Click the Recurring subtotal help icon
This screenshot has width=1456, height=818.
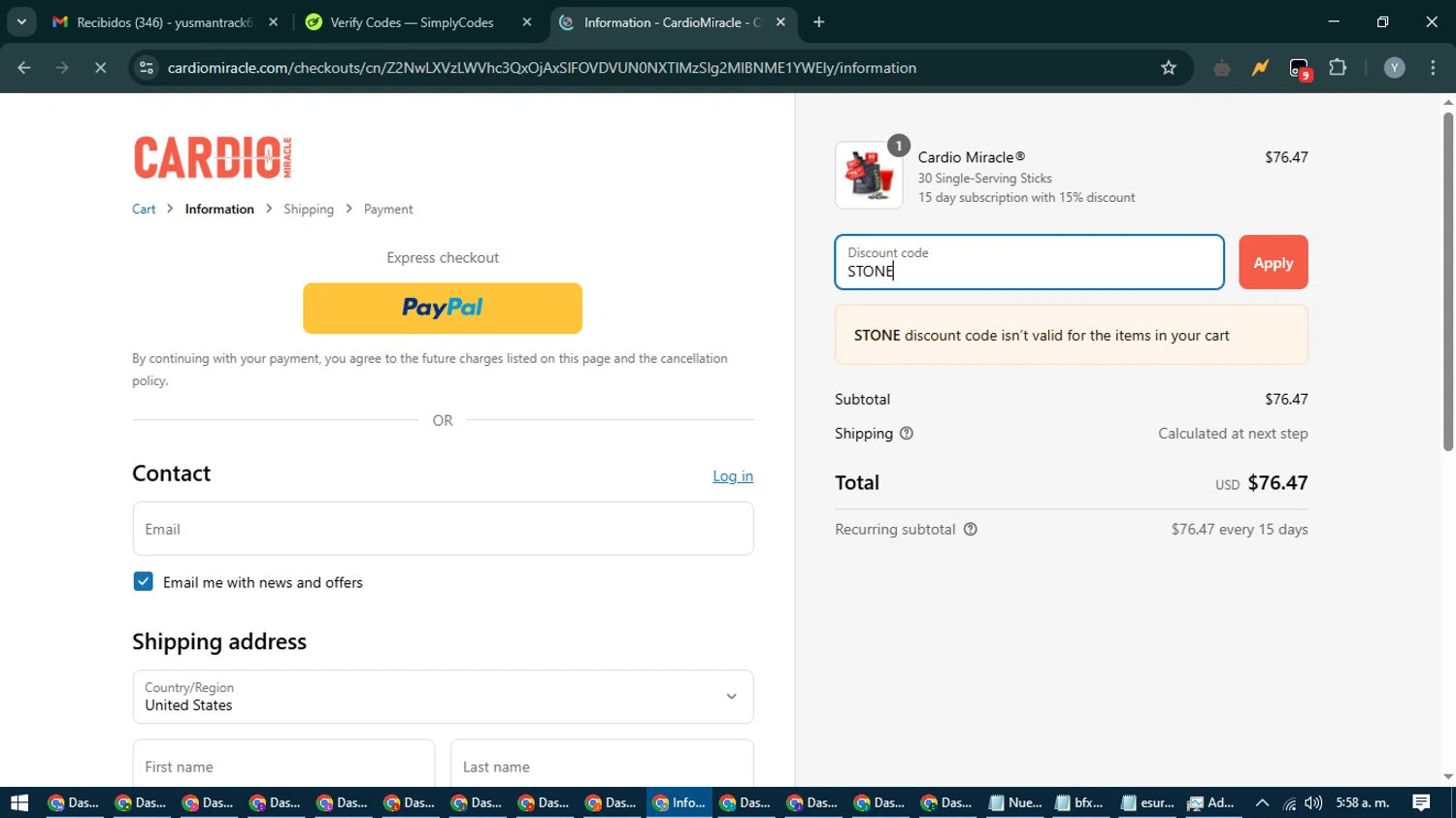(970, 529)
